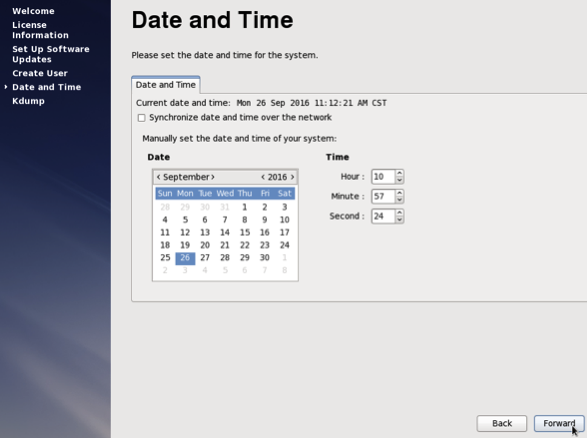Open Create User step in sidebar
Image resolution: width=588 pixels, height=439 pixels.
[x=40, y=73]
